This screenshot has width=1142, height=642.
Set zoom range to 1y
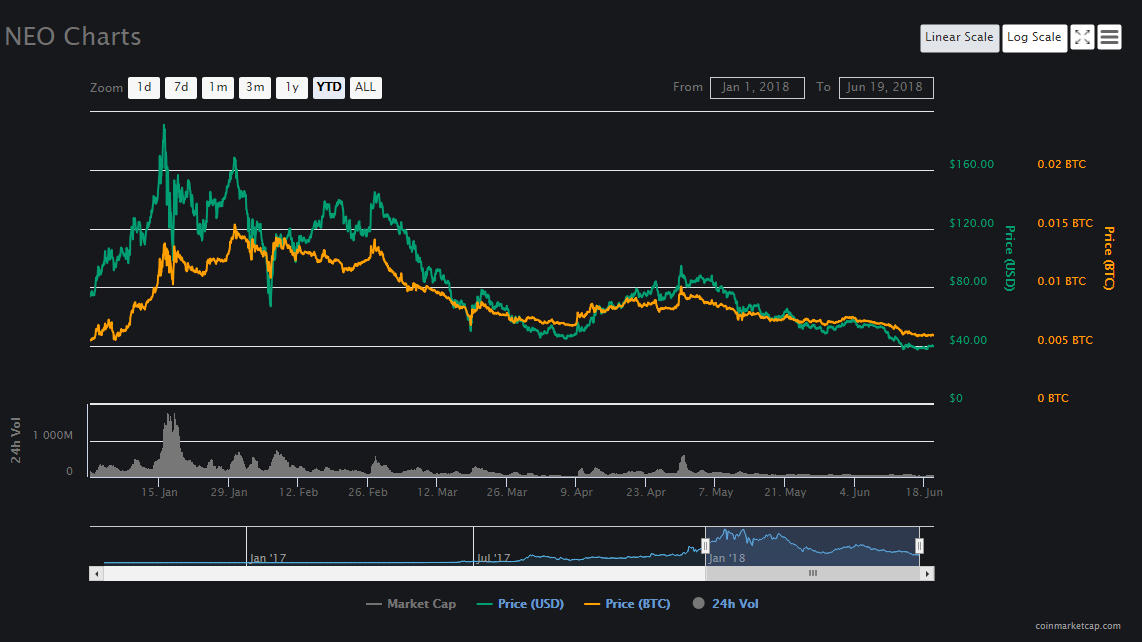(x=292, y=87)
